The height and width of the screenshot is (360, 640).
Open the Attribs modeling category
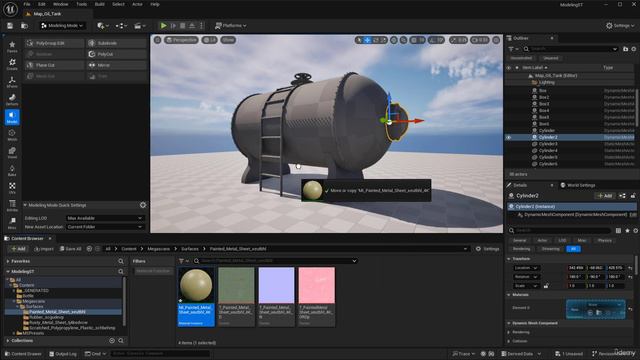coord(12,206)
